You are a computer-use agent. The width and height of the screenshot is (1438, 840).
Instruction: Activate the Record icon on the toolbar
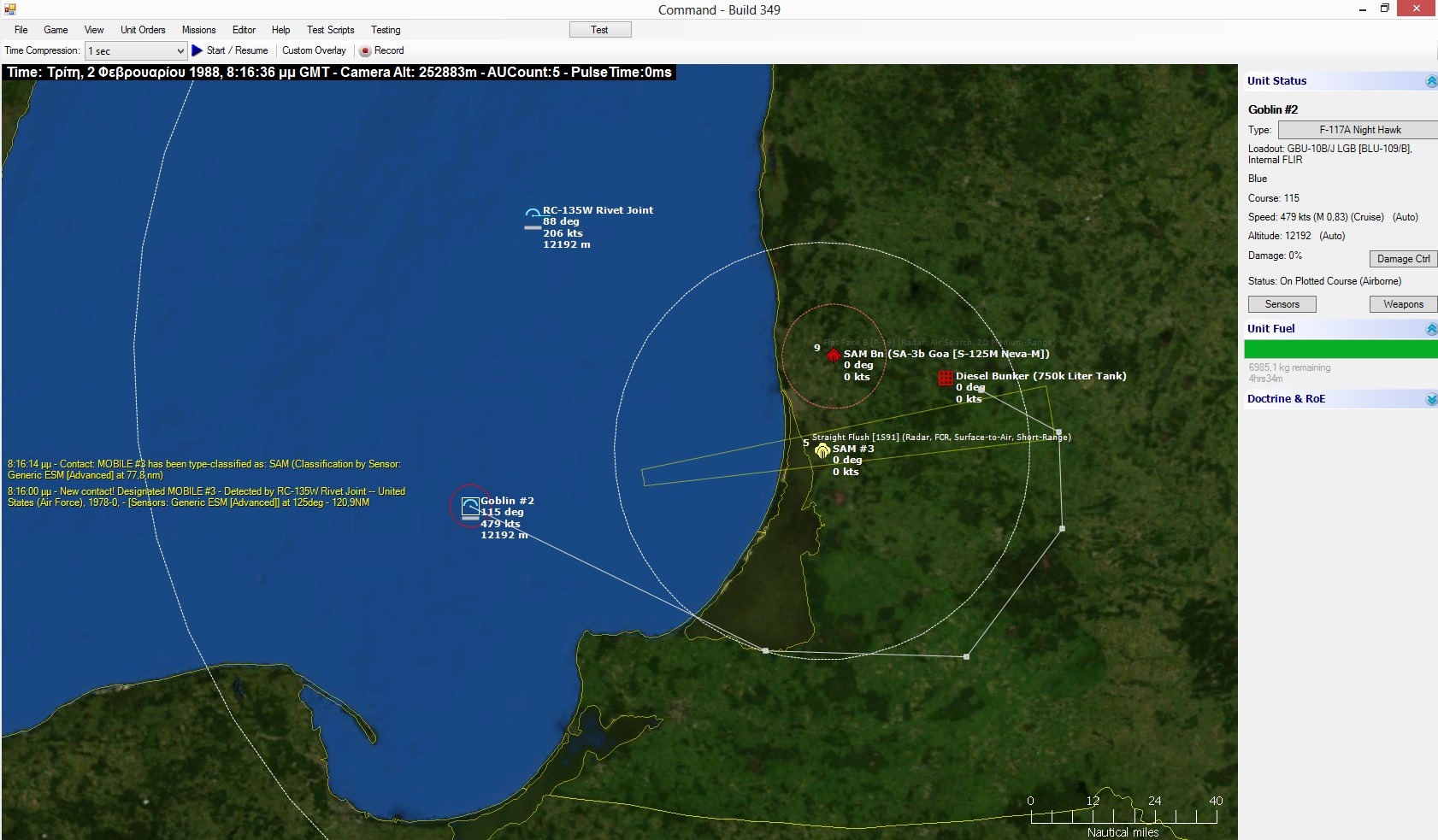(367, 50)
